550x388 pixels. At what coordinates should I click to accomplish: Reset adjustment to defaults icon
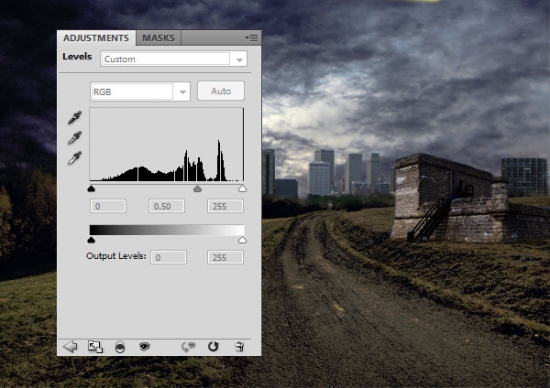(x=213, y=347)
